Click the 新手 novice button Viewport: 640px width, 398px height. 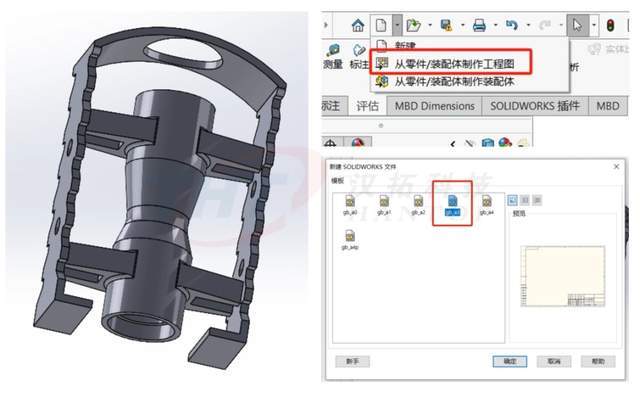point(353,361)
